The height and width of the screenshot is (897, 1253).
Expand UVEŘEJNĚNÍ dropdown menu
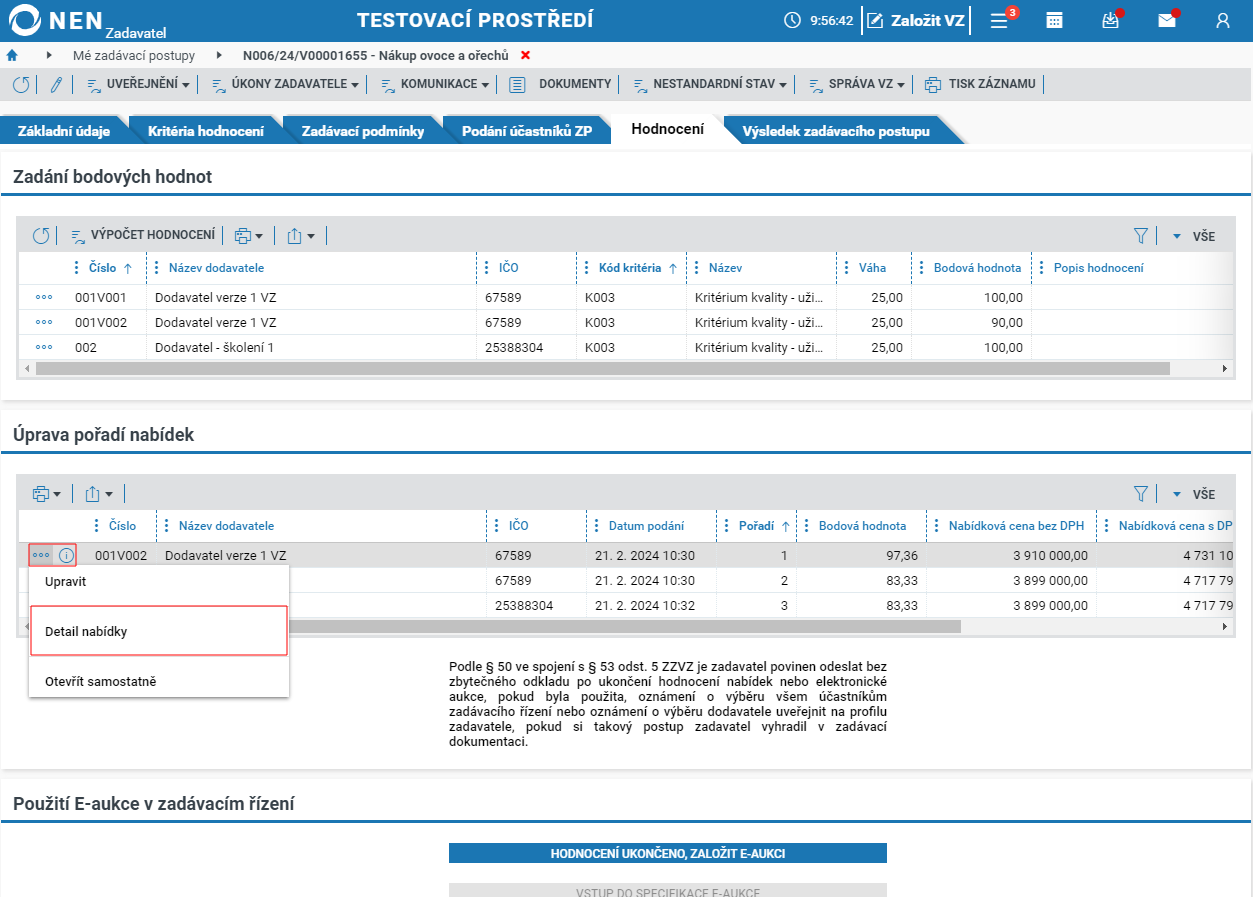[138, 85]
